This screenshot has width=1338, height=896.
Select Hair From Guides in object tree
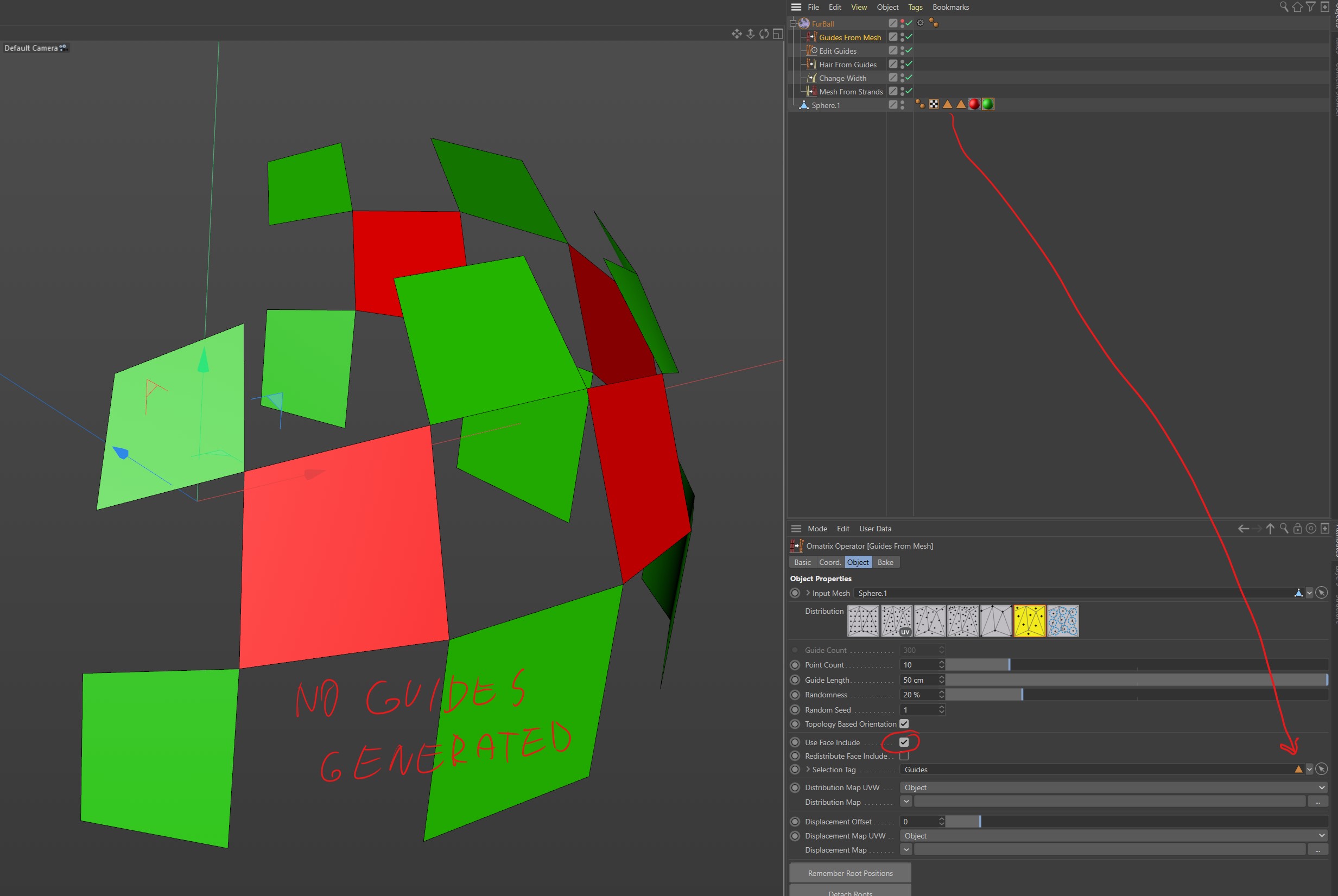pos(847,65)
